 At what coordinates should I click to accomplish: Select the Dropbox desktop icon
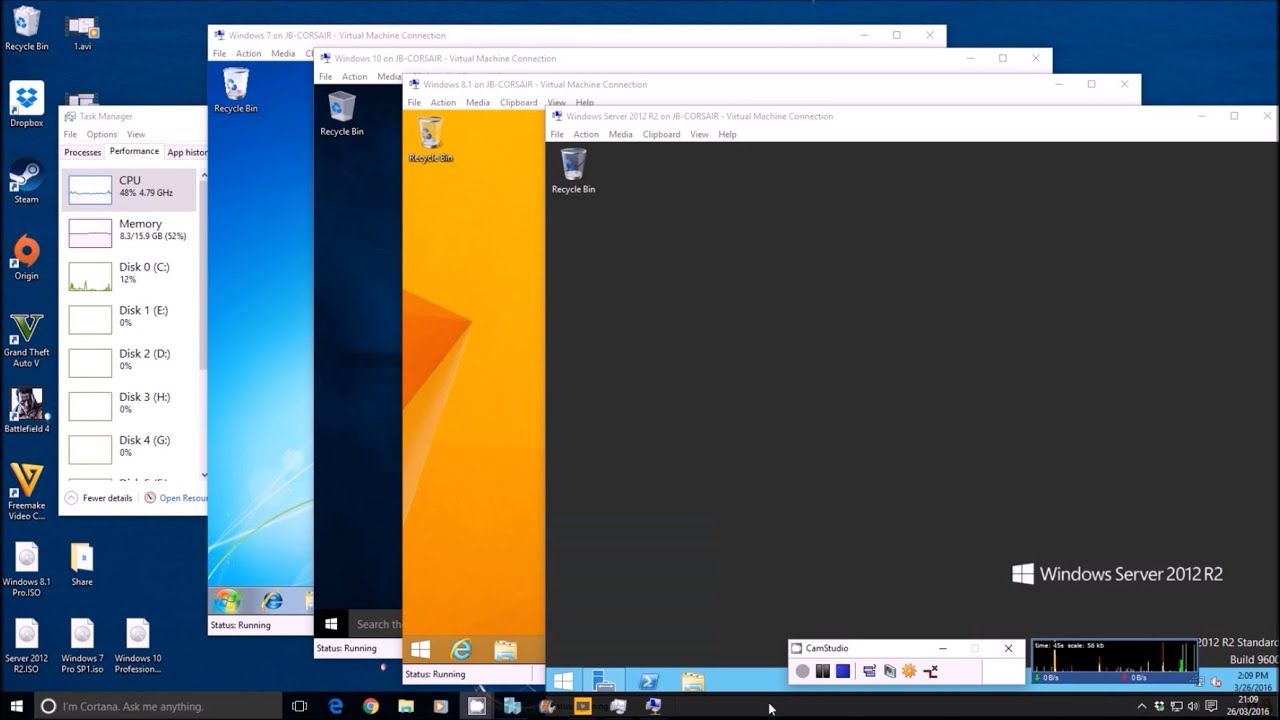[x=27, y=105]
